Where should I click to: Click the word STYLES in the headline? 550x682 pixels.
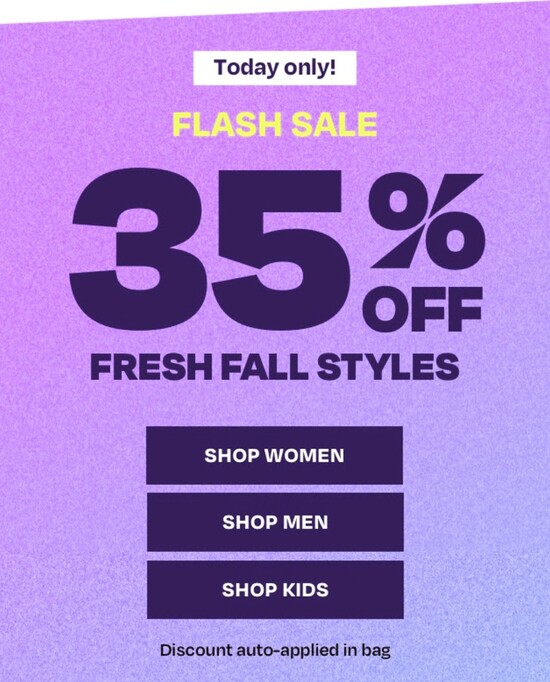[x=388, y=367]
